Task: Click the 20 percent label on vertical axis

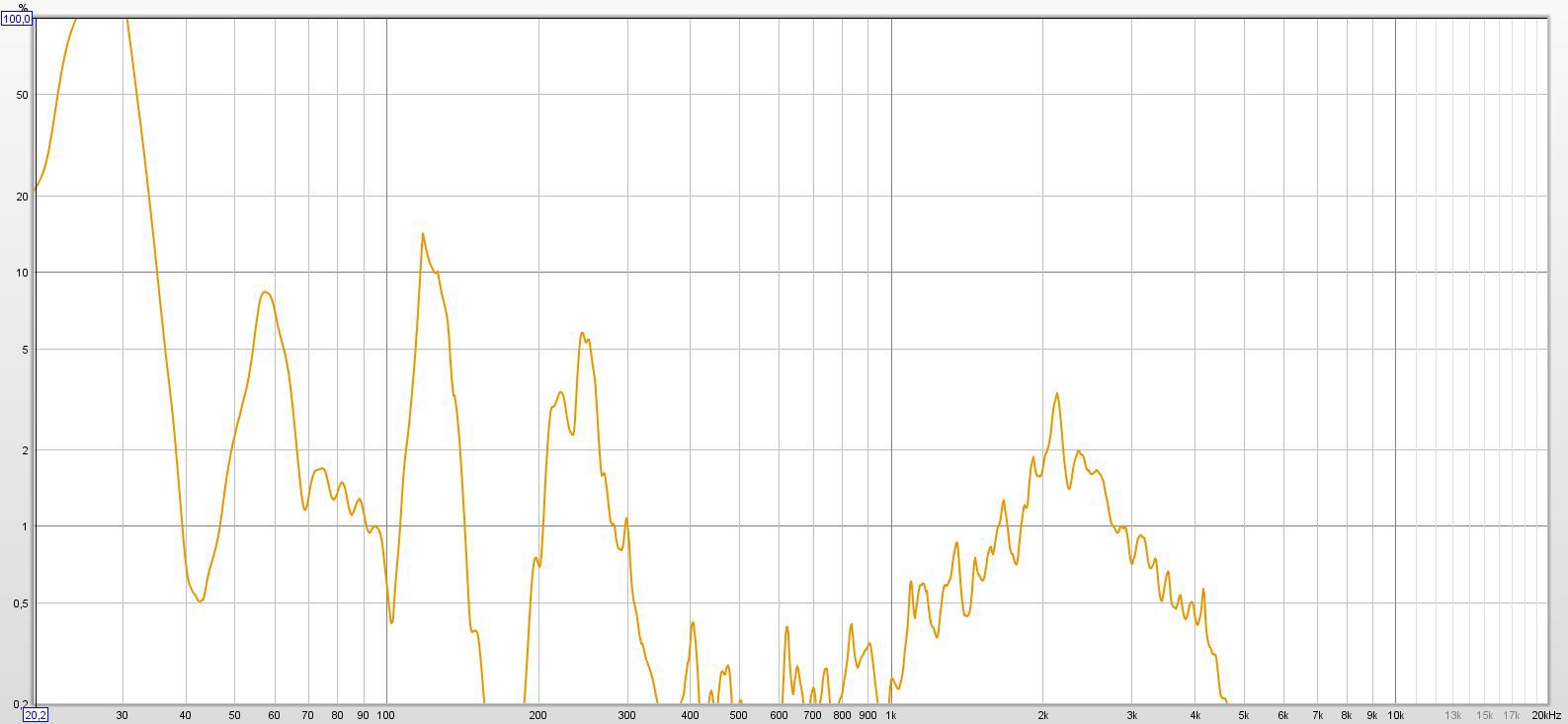Action: [22, 197]
